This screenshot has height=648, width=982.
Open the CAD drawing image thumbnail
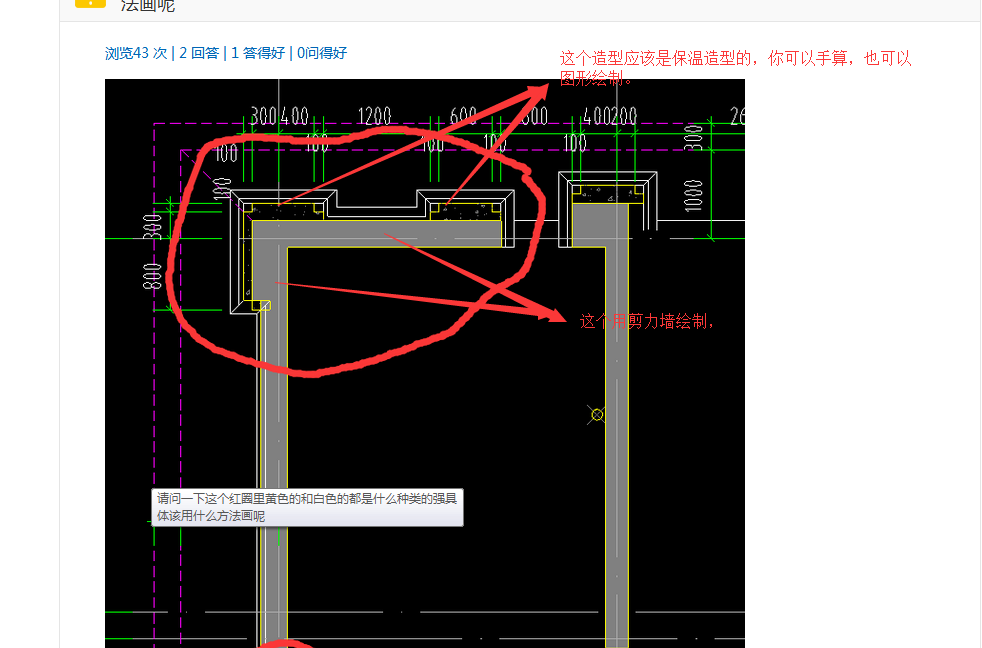(x=425, y=363)
